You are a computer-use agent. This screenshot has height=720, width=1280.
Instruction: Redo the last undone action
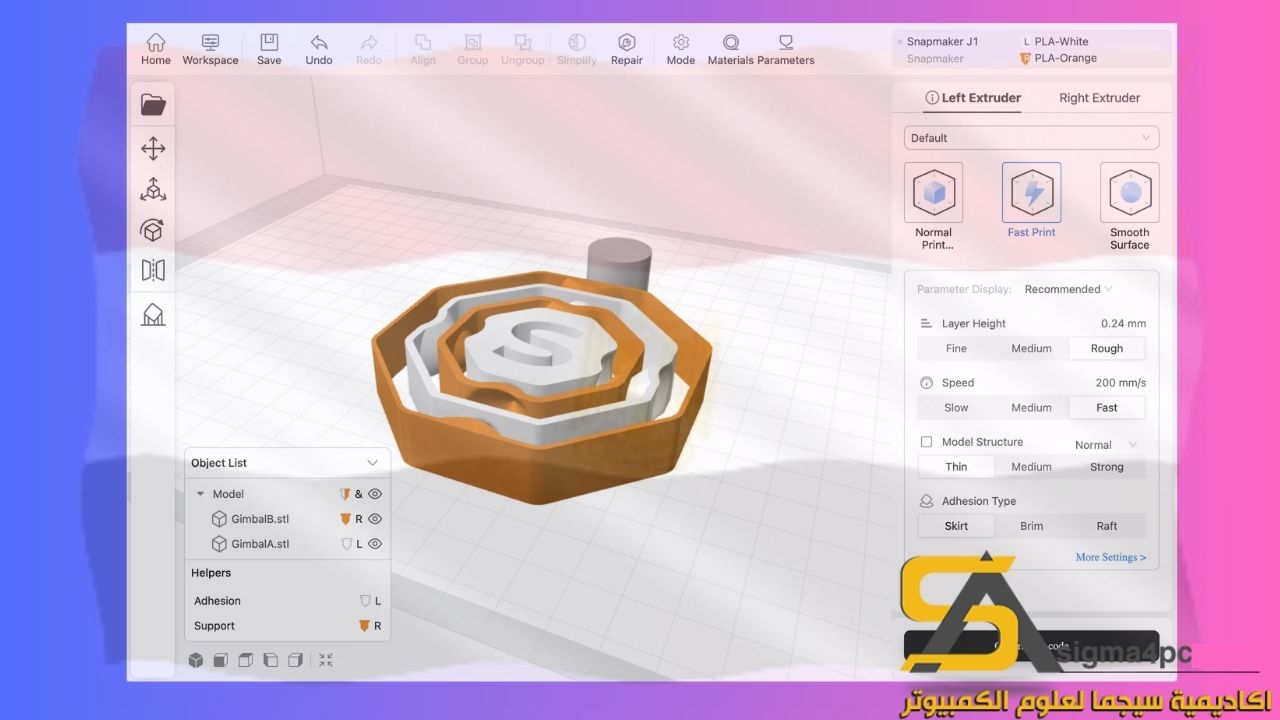click(x=369, y=49)
